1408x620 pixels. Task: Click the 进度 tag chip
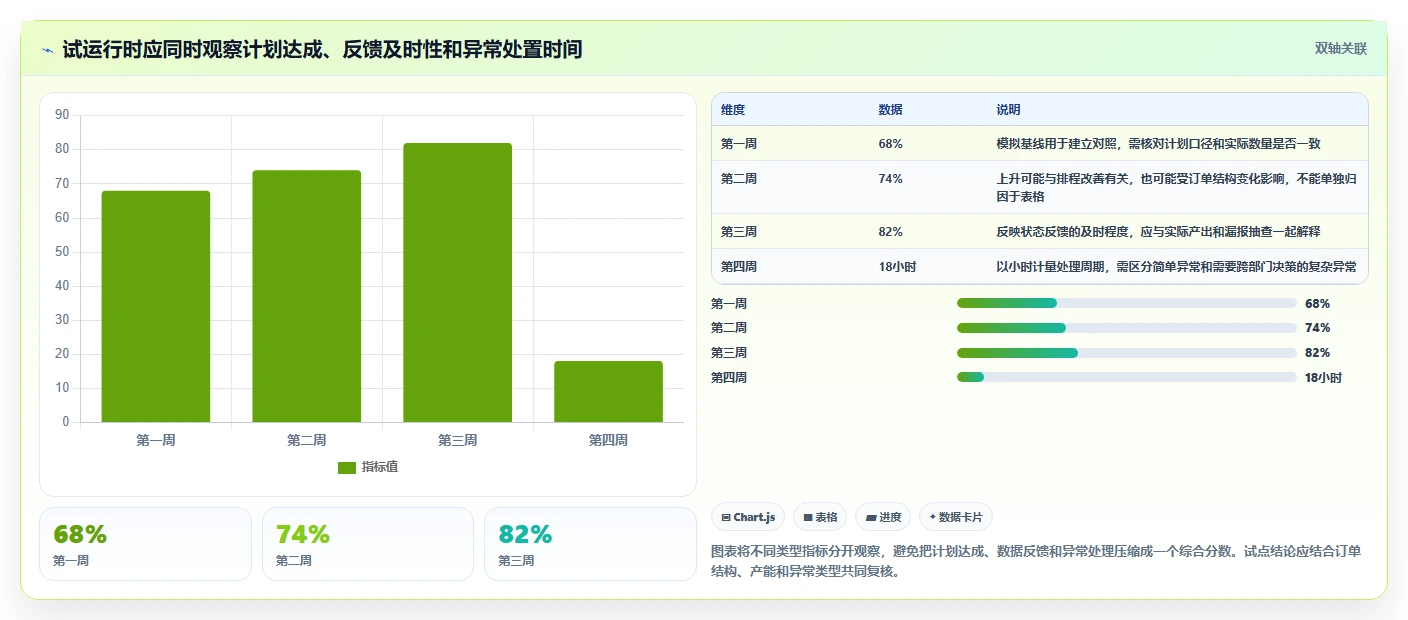(883, 517)
